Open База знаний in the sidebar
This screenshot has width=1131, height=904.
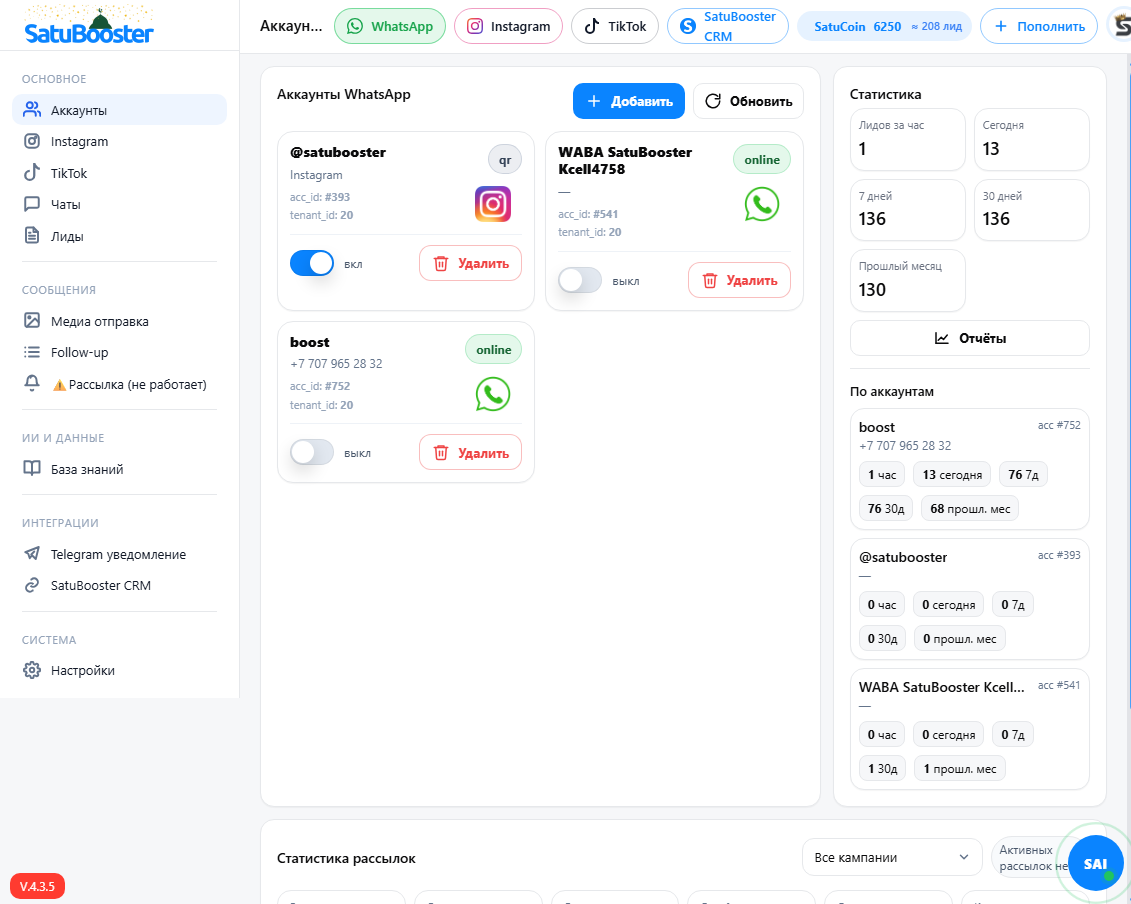point(86,468)
